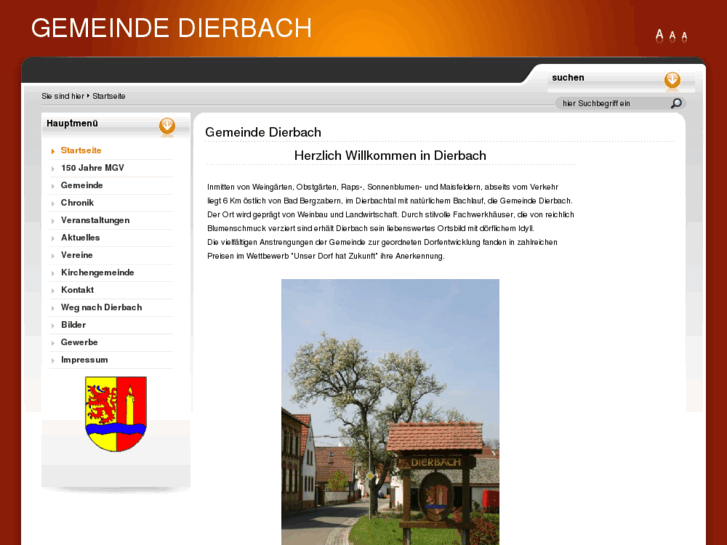This screenshot has width=727, height=545.
Task: Open the Kirchengemeinde menu item
Action: tap(97, 272)
